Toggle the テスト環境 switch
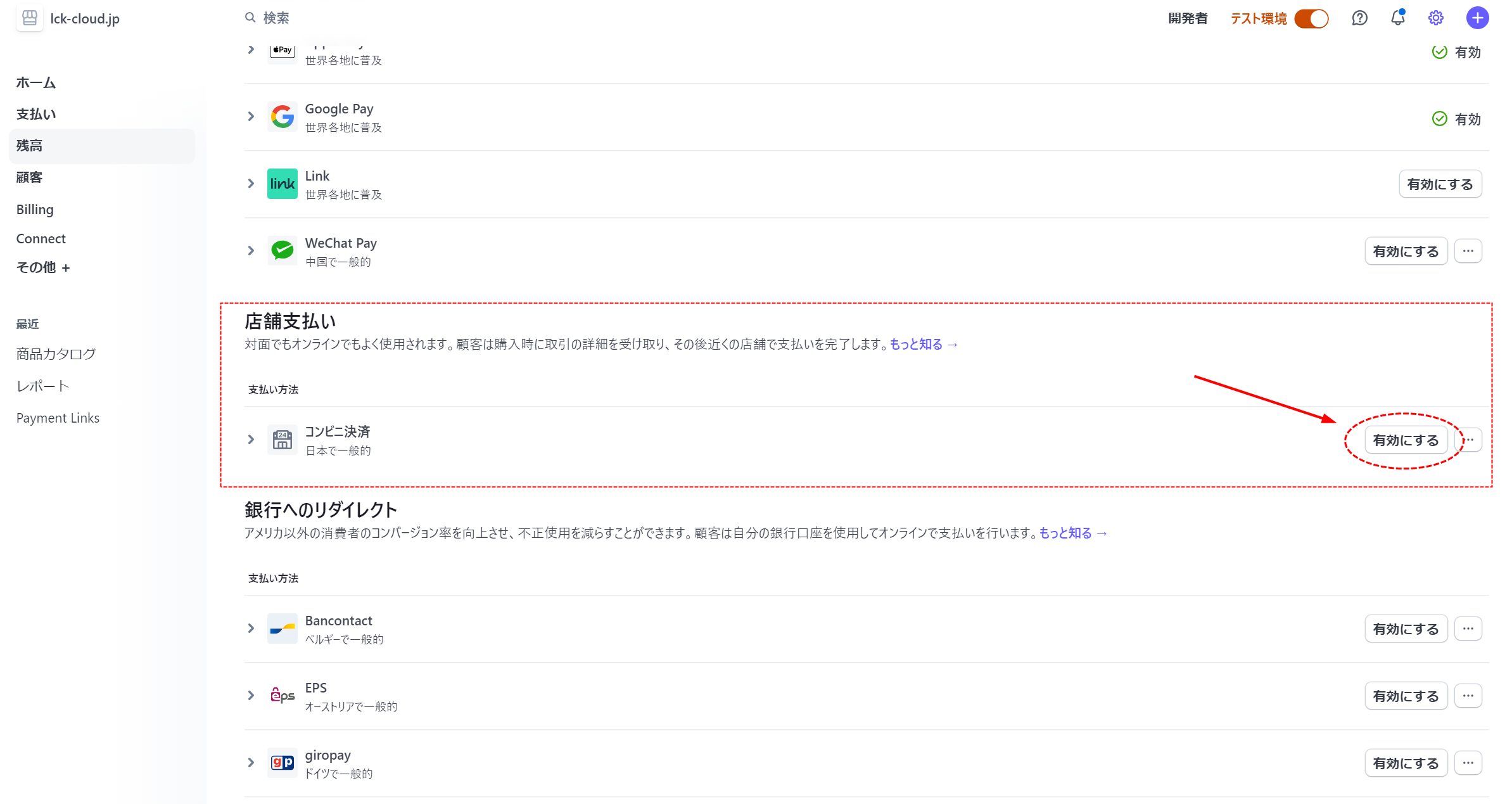This screenshot has width=1512, height=804. click(1311, 18)
